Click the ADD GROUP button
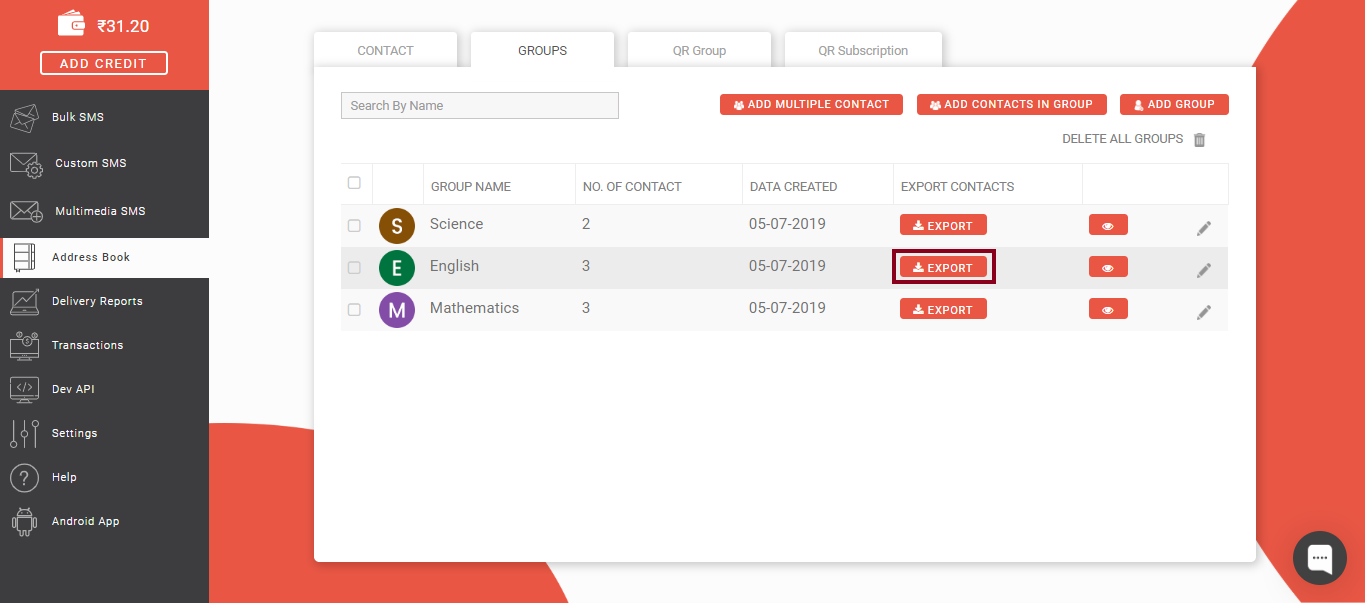The width and height of the screenshot is (1365, 603). [1174, 104]
